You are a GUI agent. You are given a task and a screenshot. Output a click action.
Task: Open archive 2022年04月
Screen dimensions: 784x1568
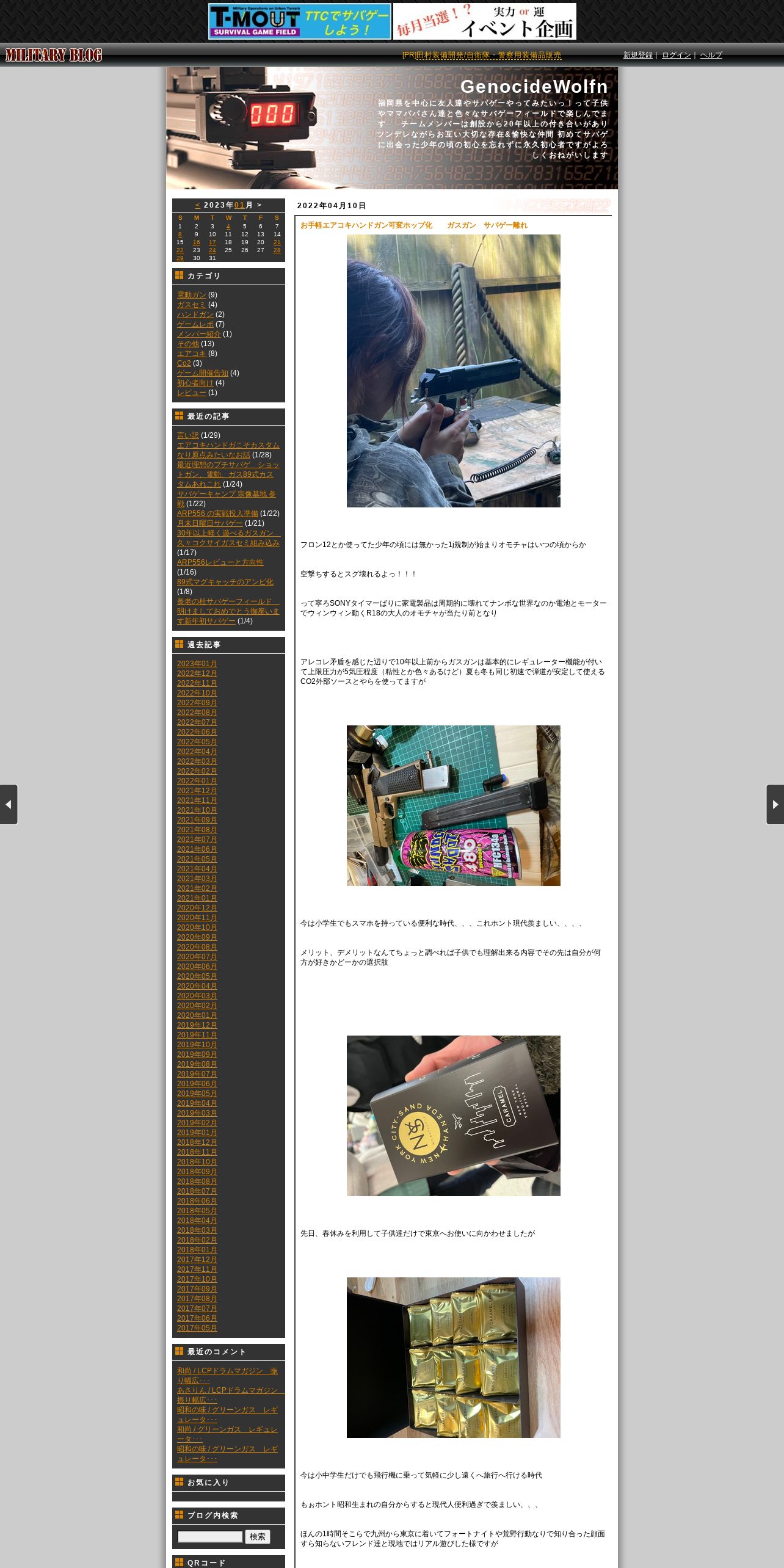tap(197, 752)
